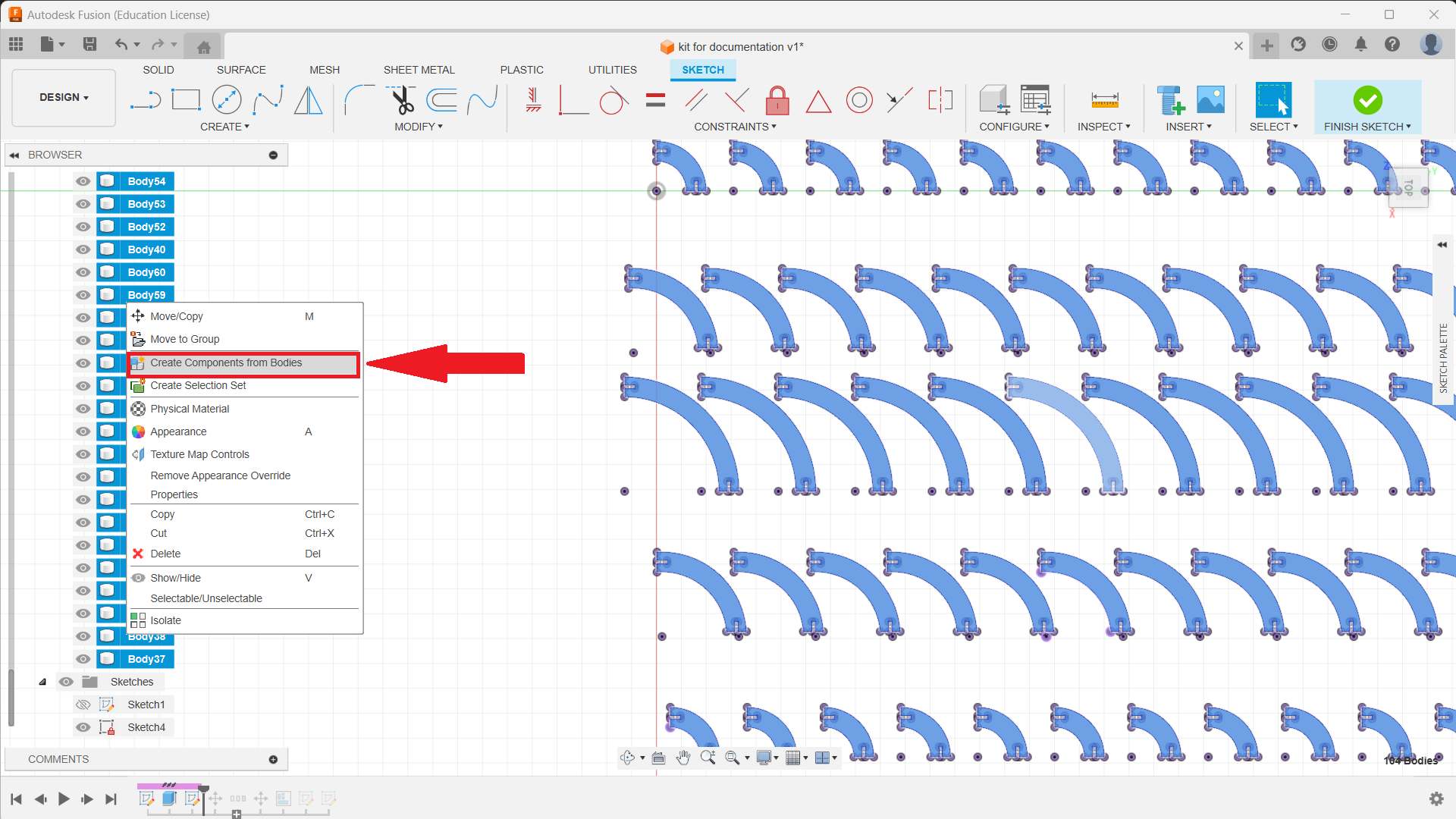Click the Measure inspect icon
This screenshot has height=819, width=1456.
pyautogui.click(x=1104, y=100)
